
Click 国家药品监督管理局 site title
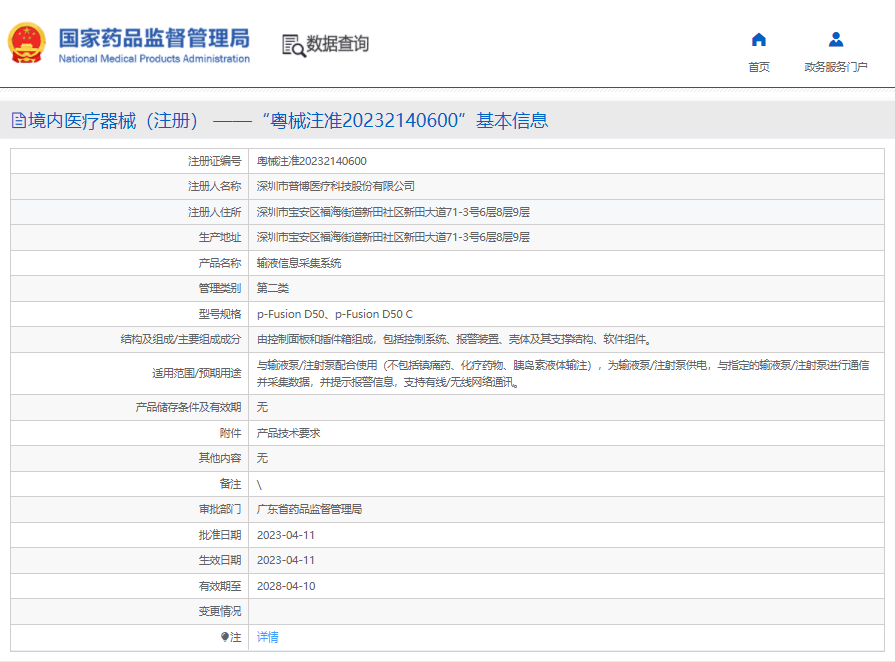(x=154, y=38)
